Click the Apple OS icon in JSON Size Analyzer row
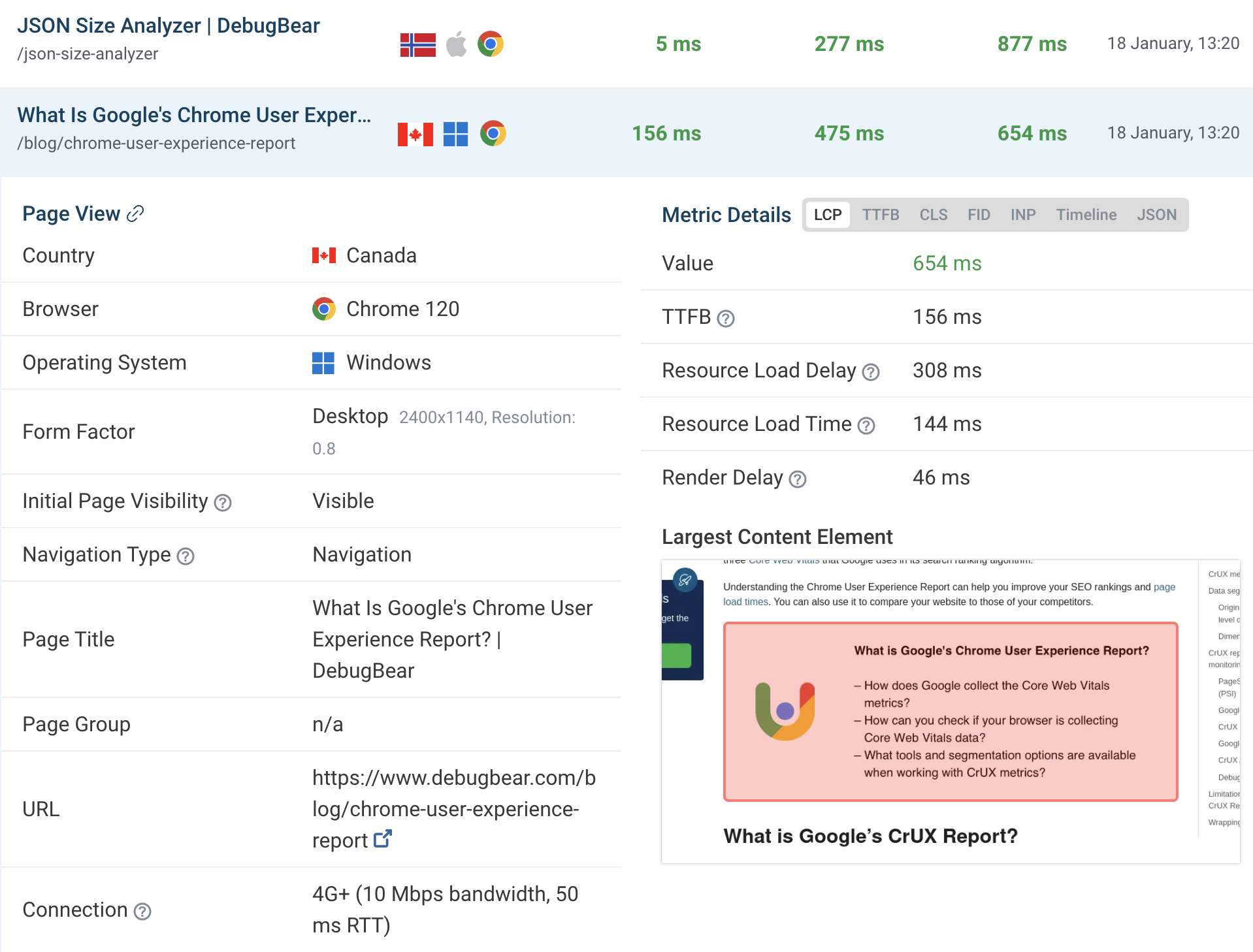 coord(457,44)
